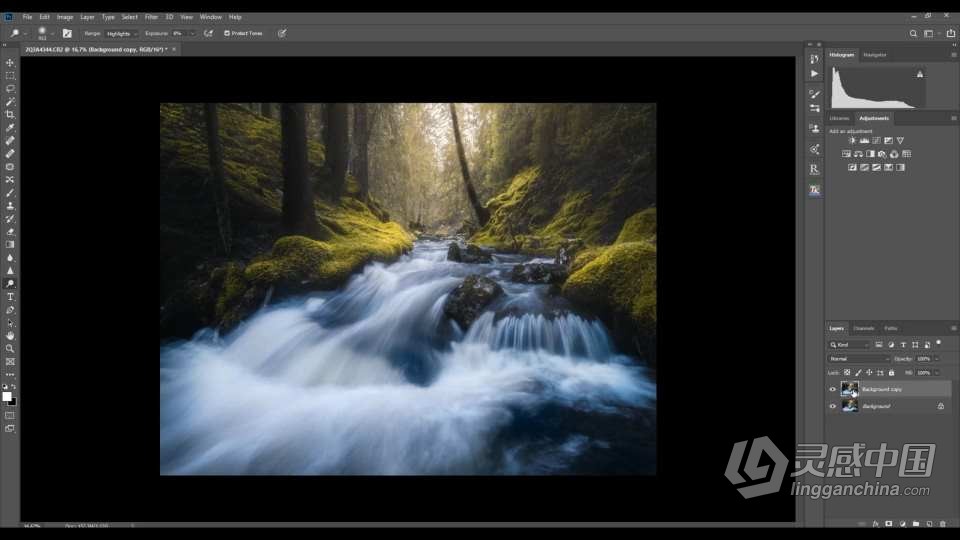This screenshot has width=960, height=540.
Task: Open the Actions play panel icon
Action: (814, 73)
